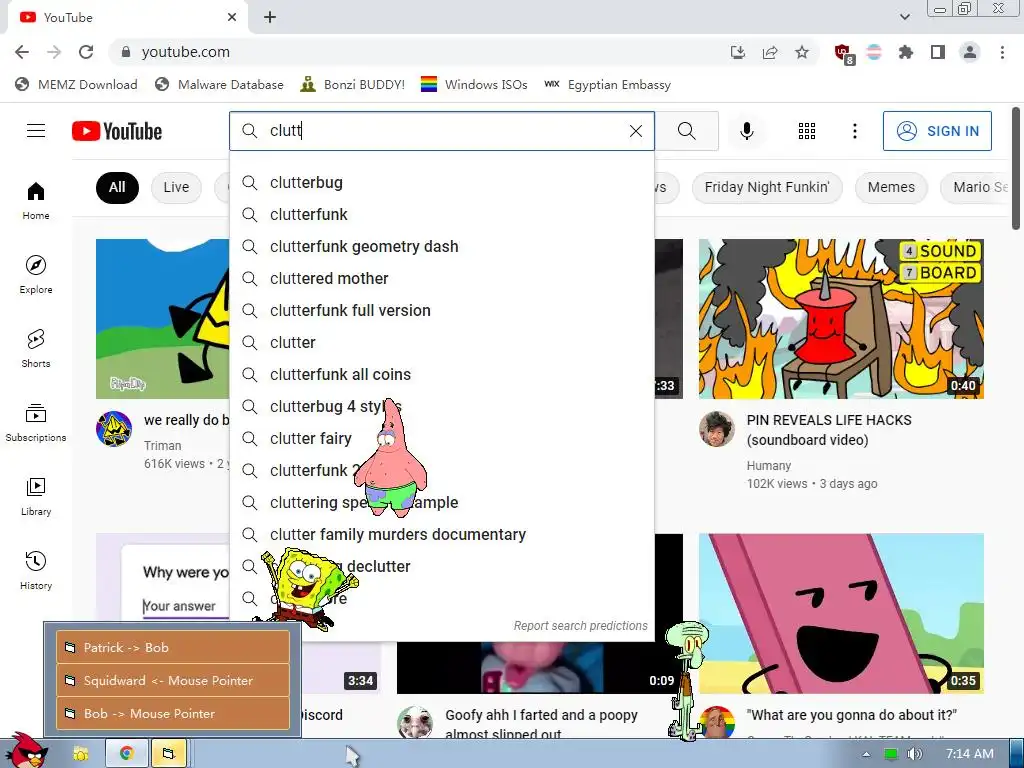Open Windows ISOs bookmark
The width and height of the screenshot is (1024, 768).
point(474,85)
